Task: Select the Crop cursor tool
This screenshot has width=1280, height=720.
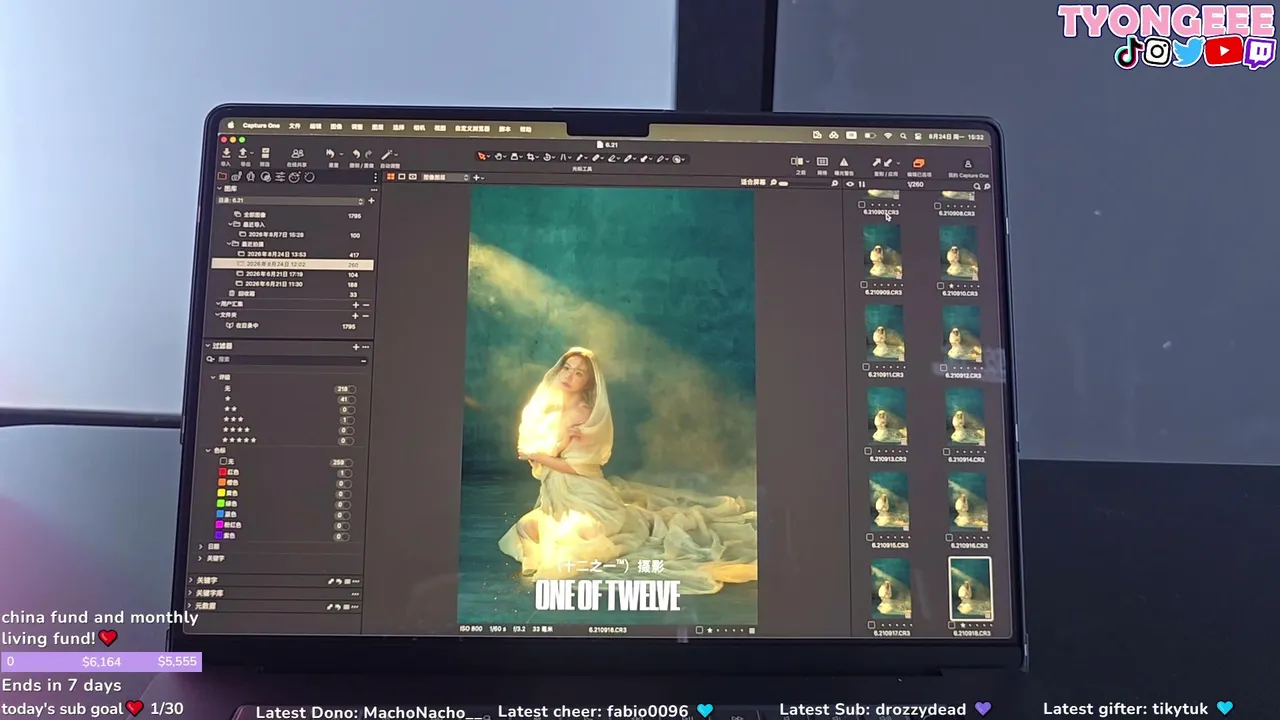Action: pyautogui.click(x=531, y=157)
